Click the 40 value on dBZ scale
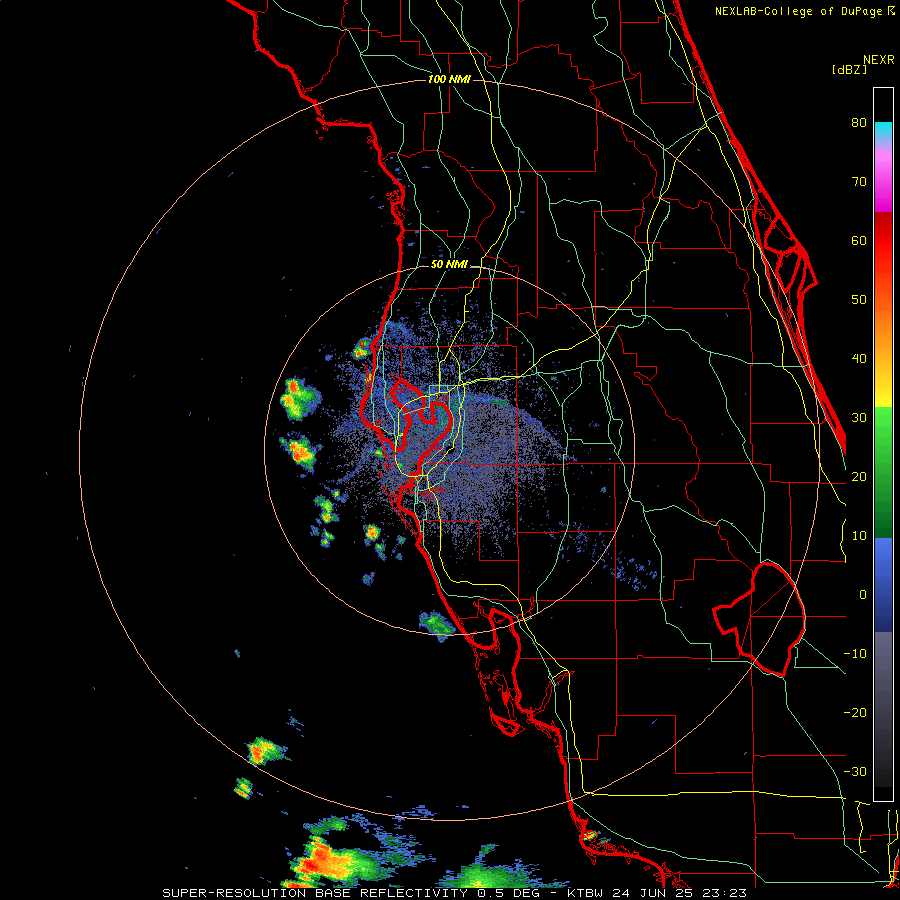The image size is (900, 900). click(x=859, y=359)
